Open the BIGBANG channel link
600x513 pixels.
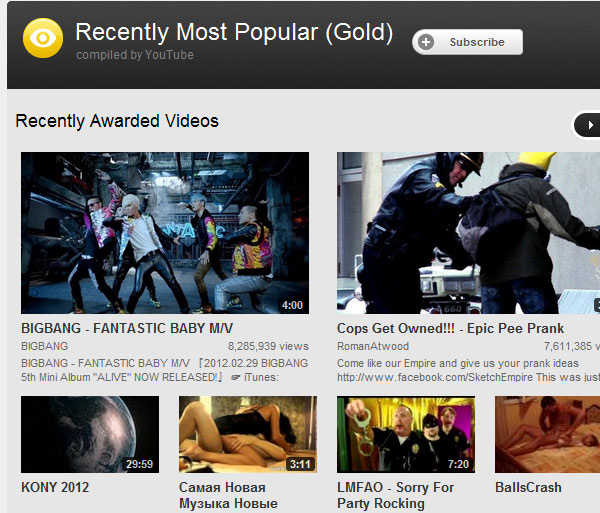point(44,346)
